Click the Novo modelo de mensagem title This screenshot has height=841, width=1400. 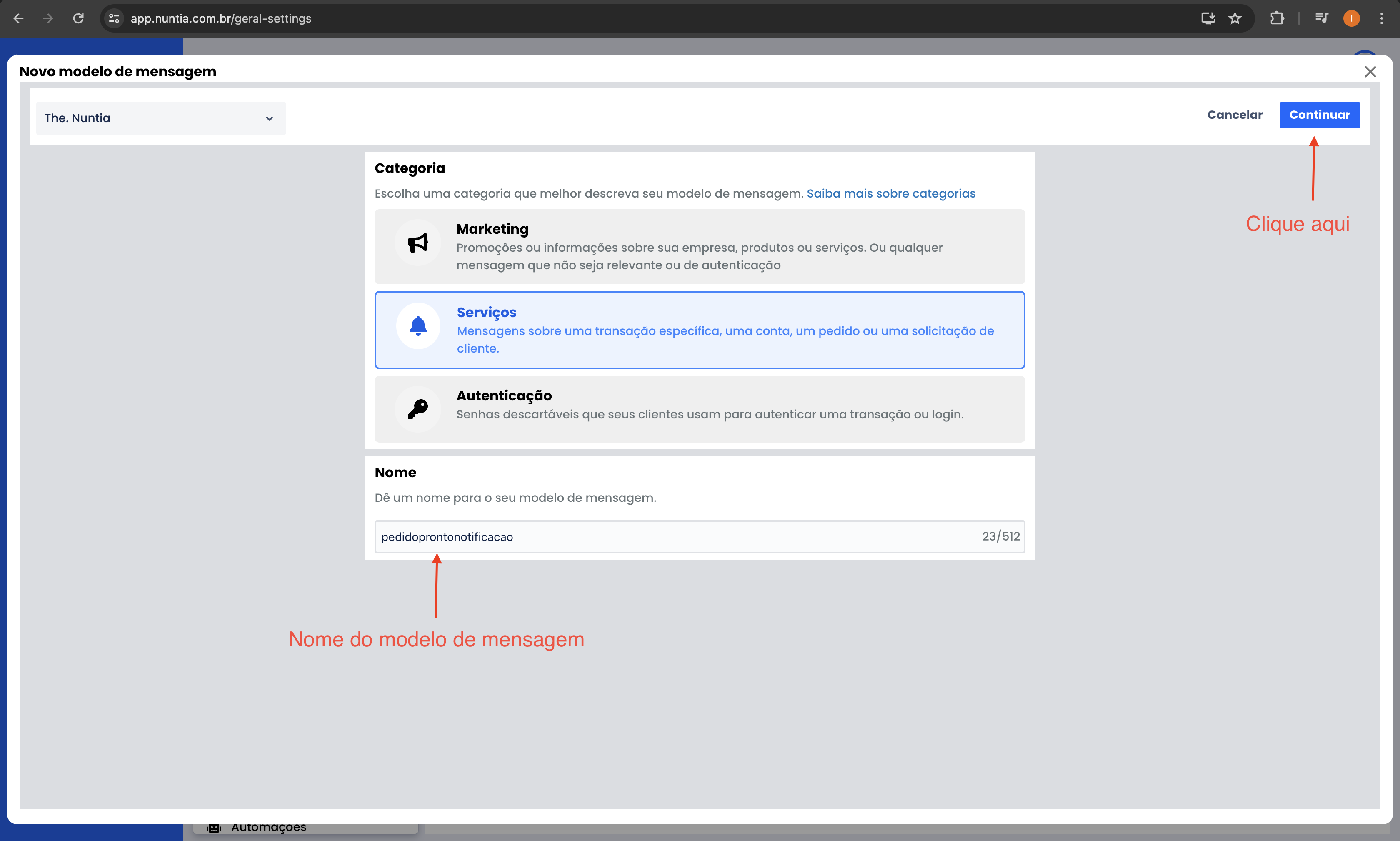coord(118,71)
